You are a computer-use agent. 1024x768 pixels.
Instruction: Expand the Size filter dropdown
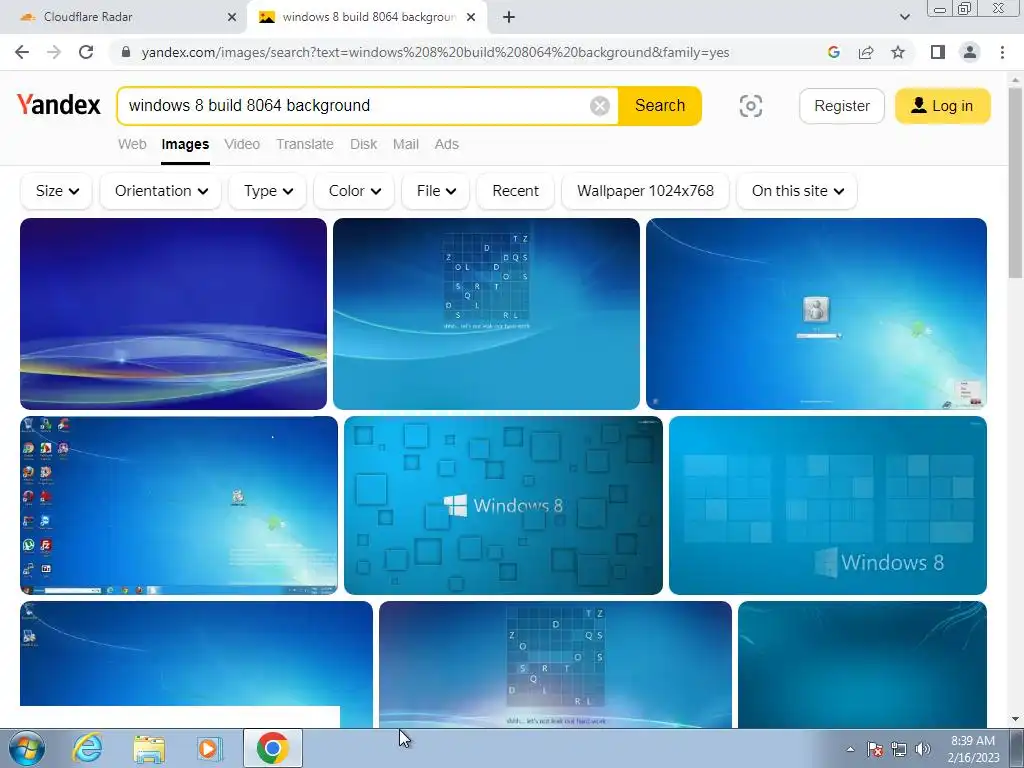[57, 191]
